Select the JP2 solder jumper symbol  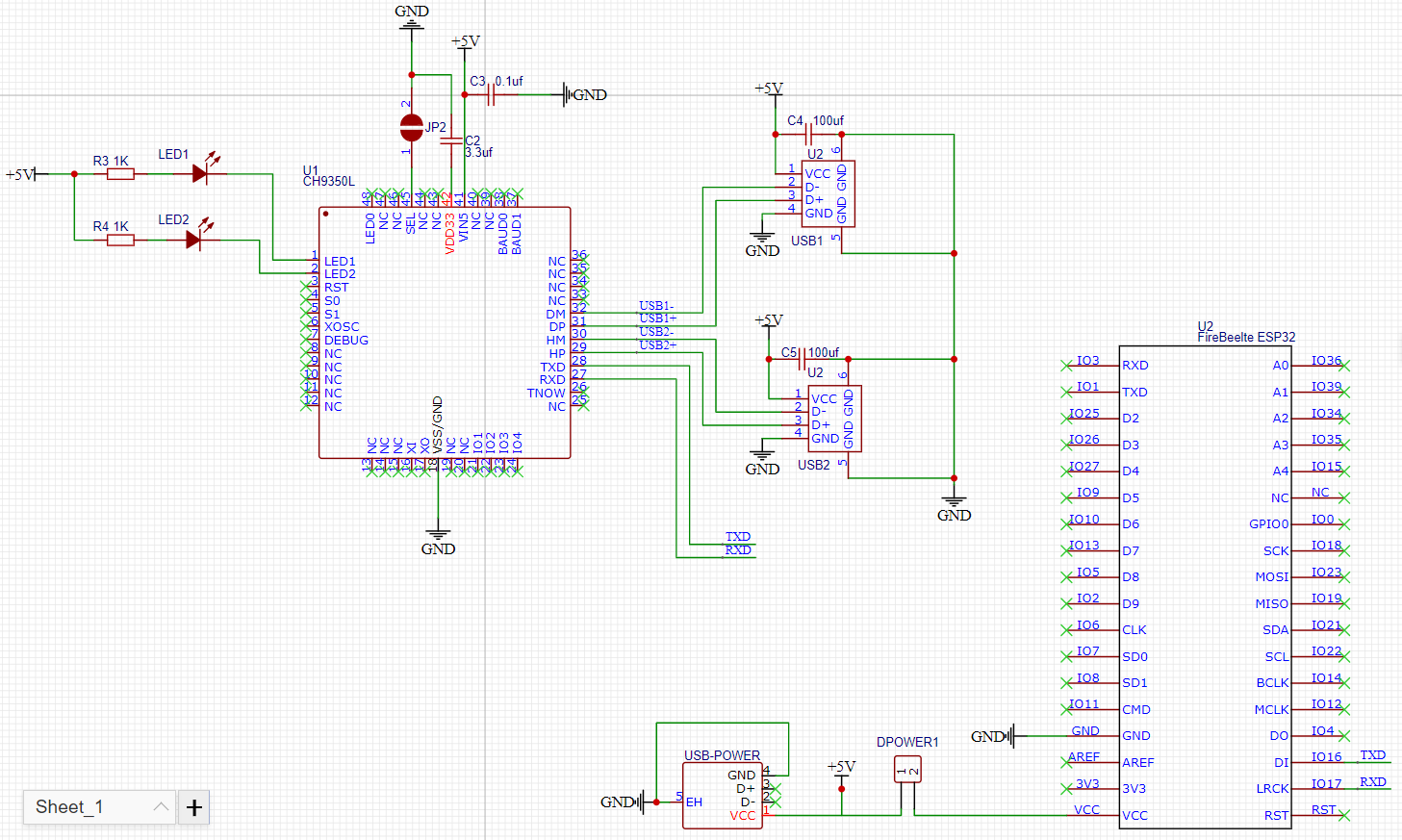click(411, 127)
